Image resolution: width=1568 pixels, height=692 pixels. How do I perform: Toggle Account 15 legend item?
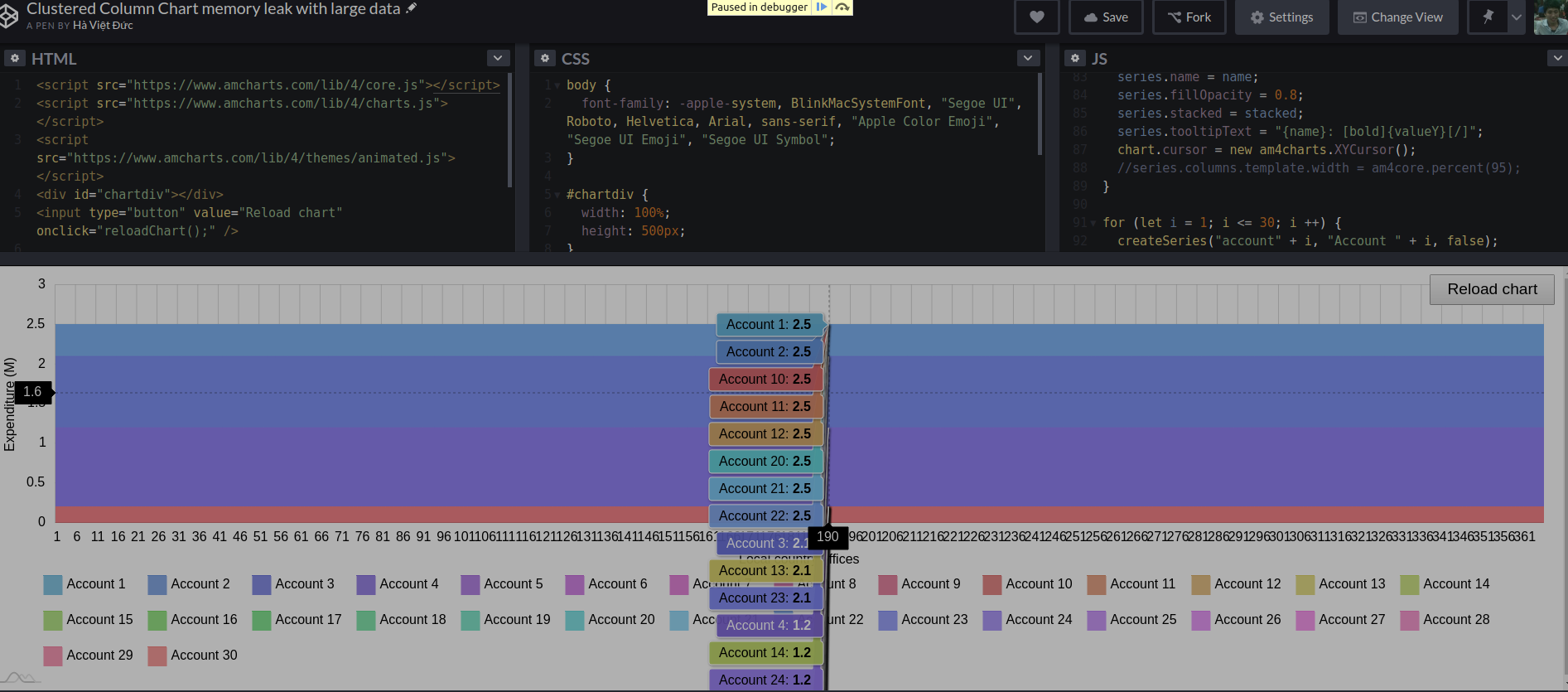88,620
